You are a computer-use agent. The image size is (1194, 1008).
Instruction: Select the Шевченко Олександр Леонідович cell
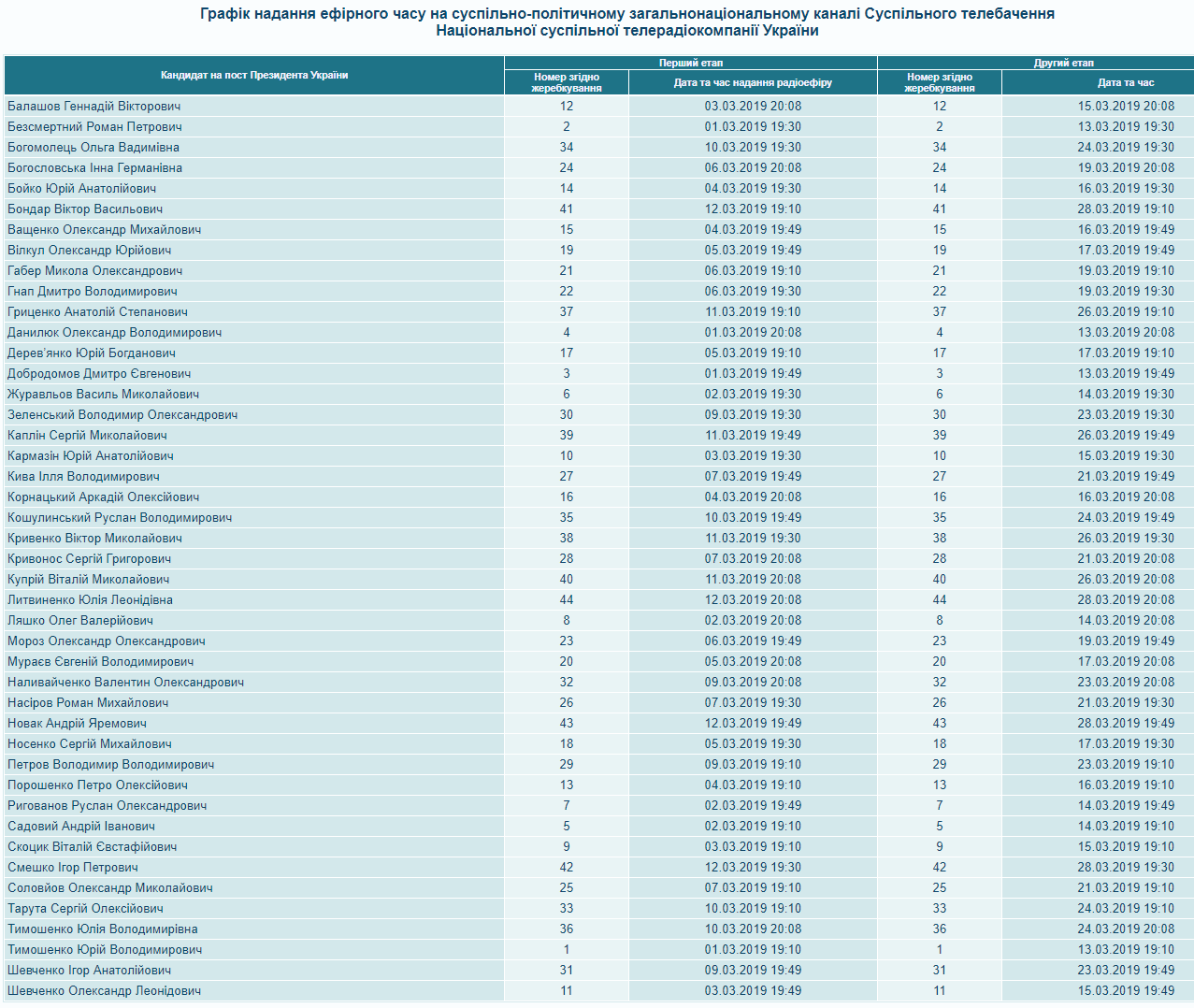[105, 990]
